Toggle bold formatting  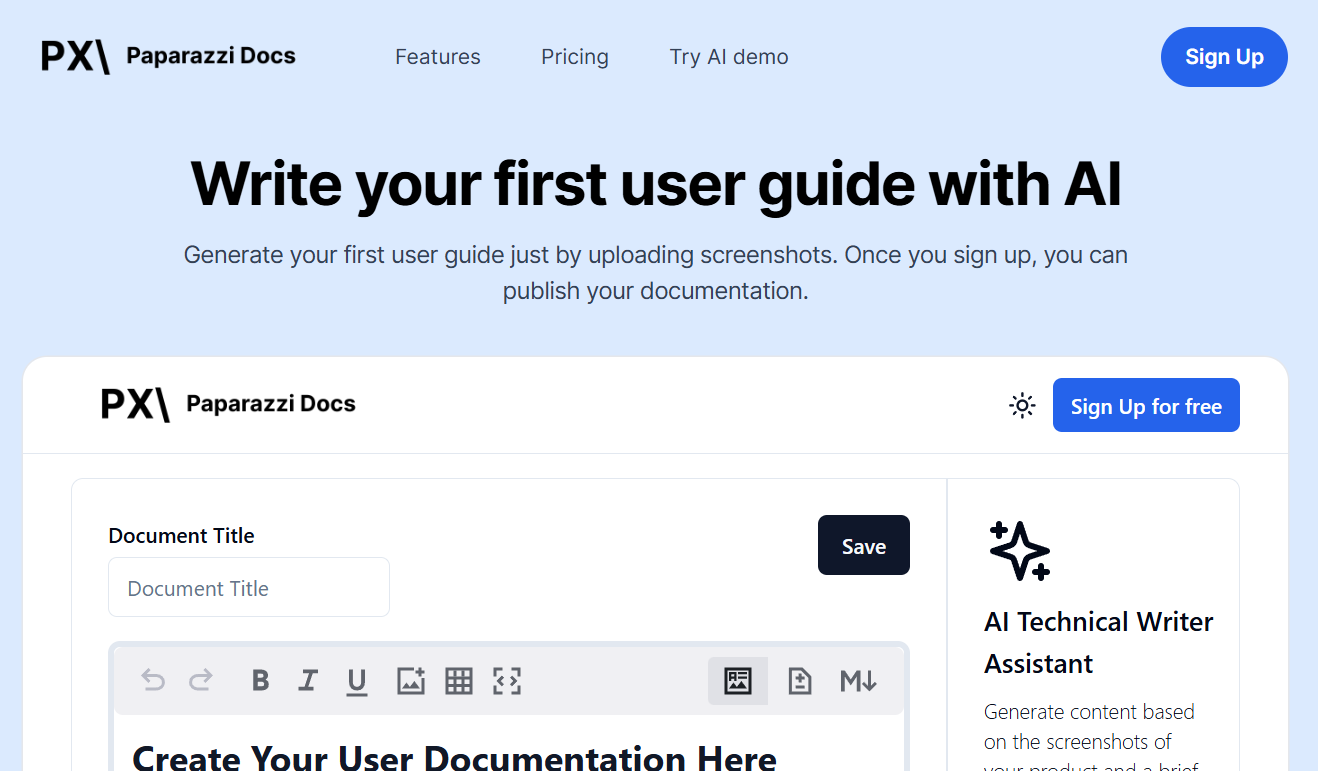[x=261, y=681]
